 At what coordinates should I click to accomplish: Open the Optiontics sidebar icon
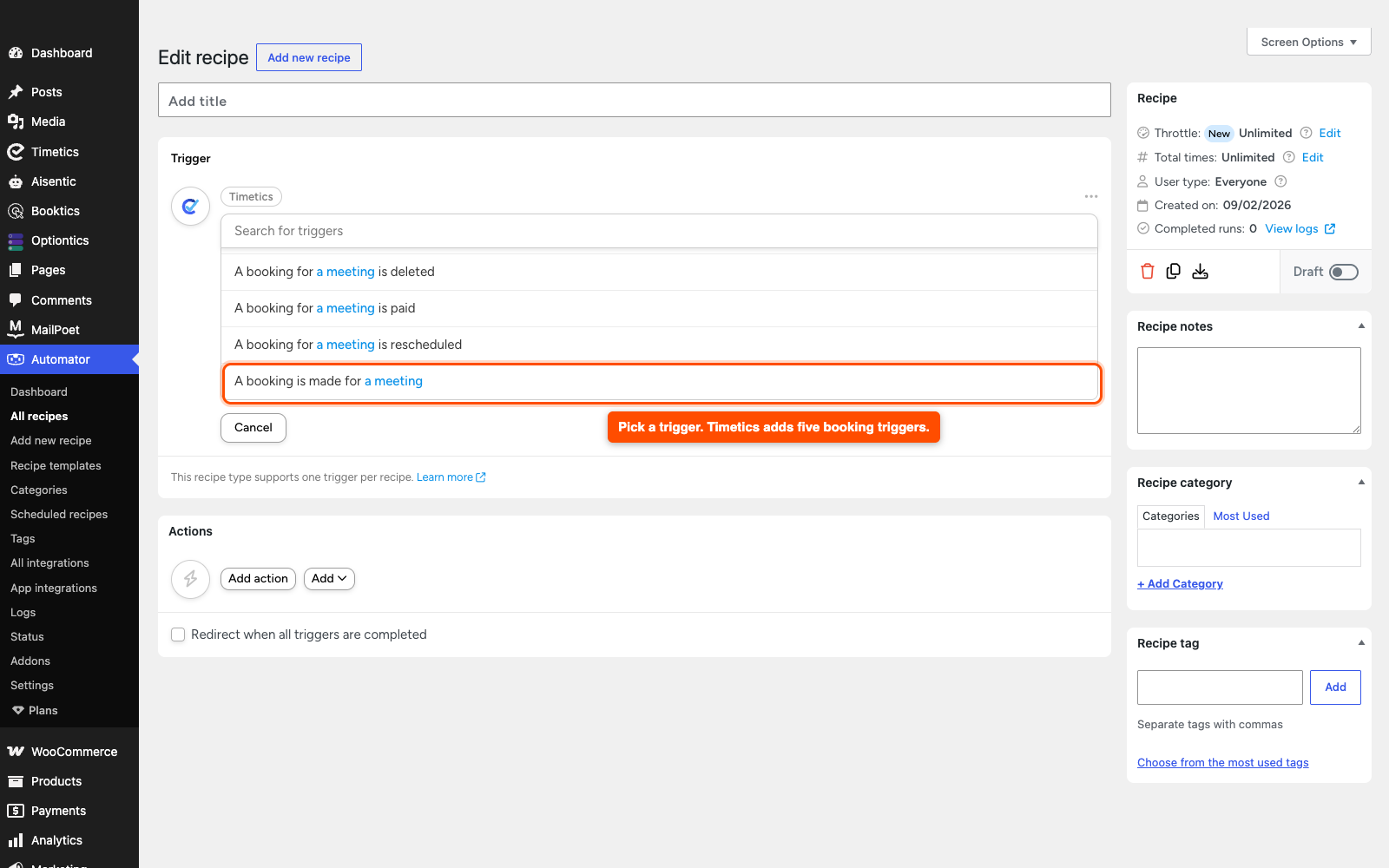pyautogui.click(x=16, y=240)
